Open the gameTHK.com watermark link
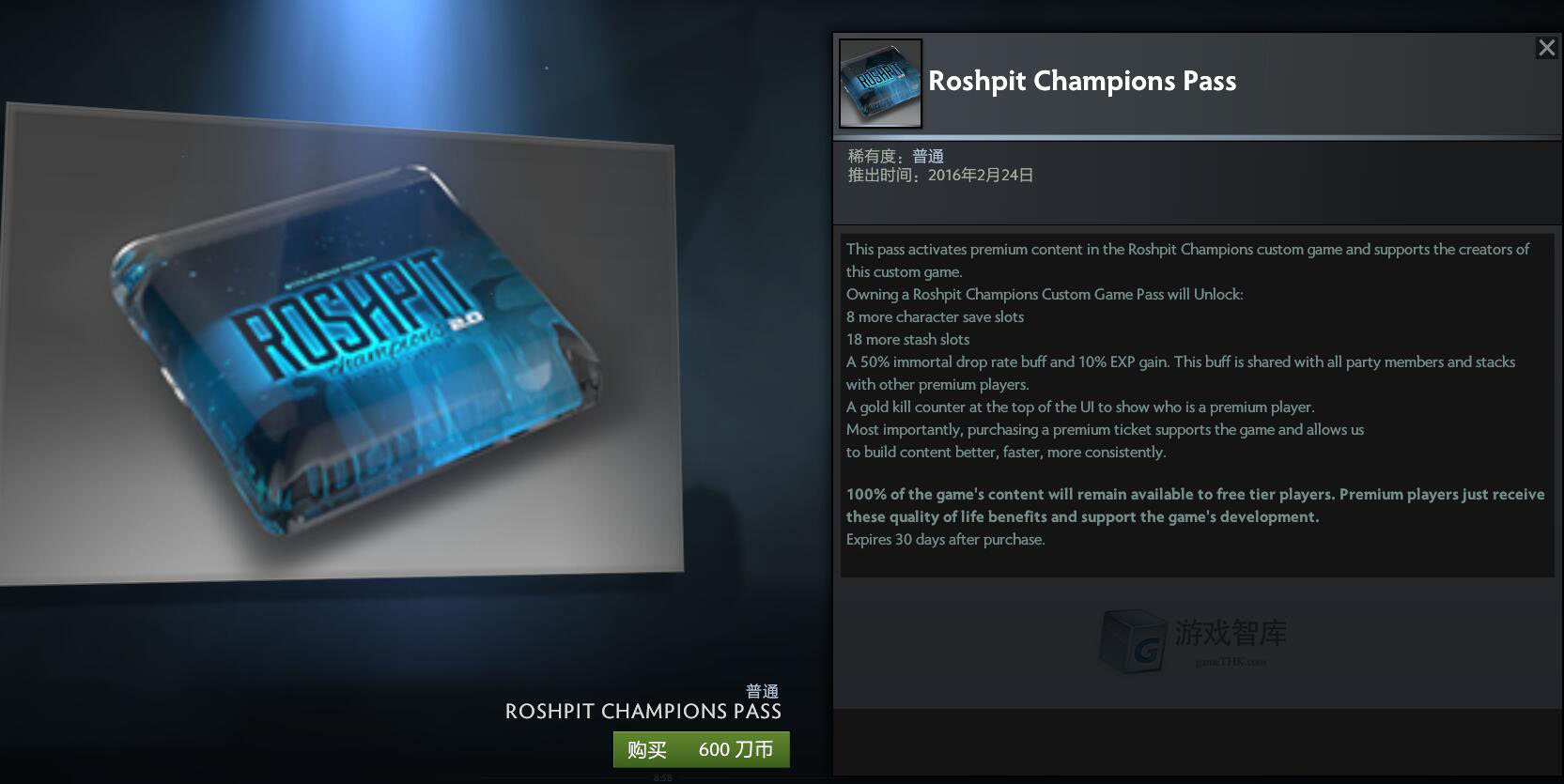Image resolution: width=1564 pixels, height=784 pixels. pyautogui.click(x=1231, y=662)
